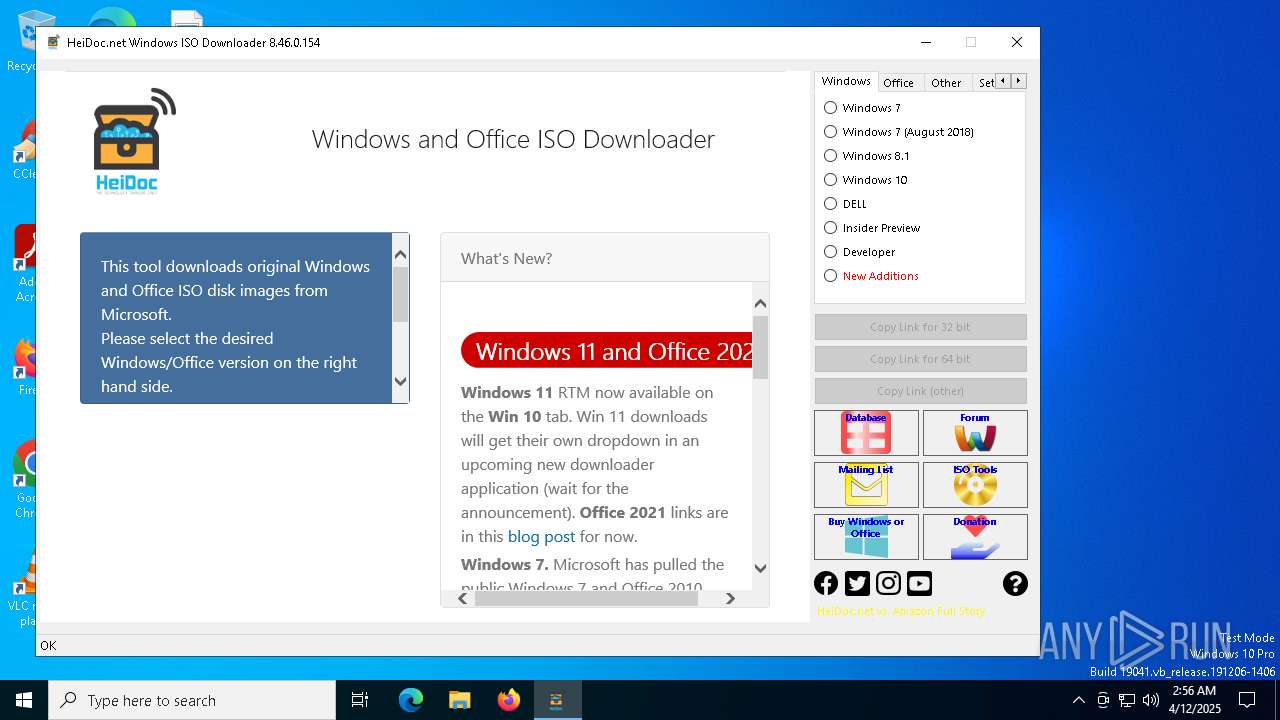Select the New Additions radio option
The height and width of the screenshot is (720, 1280).
871,276
